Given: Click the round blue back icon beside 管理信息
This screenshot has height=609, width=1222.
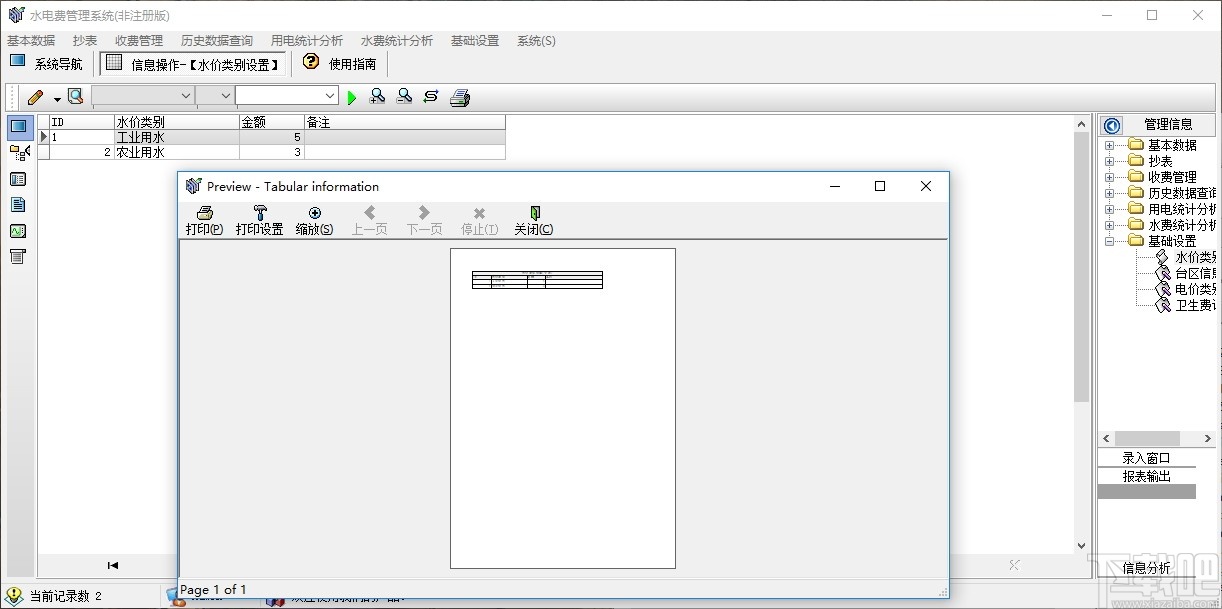Looking at the screenshot, I should click(x=1111, y=125).
